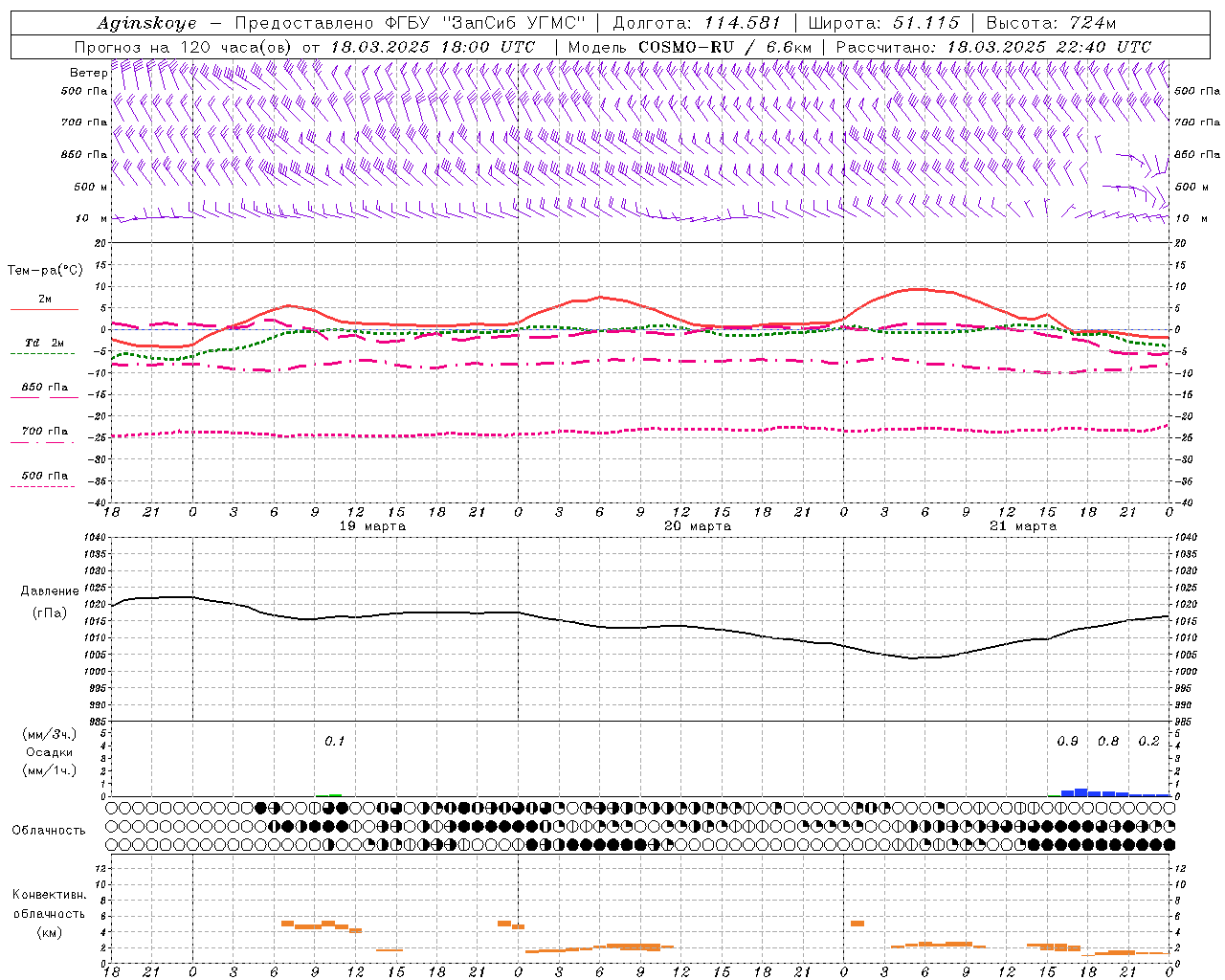This screenshot has height=980, width=1225.
Task: Click the "Осадки" precipitation label
Action: [x=49, y=752]
